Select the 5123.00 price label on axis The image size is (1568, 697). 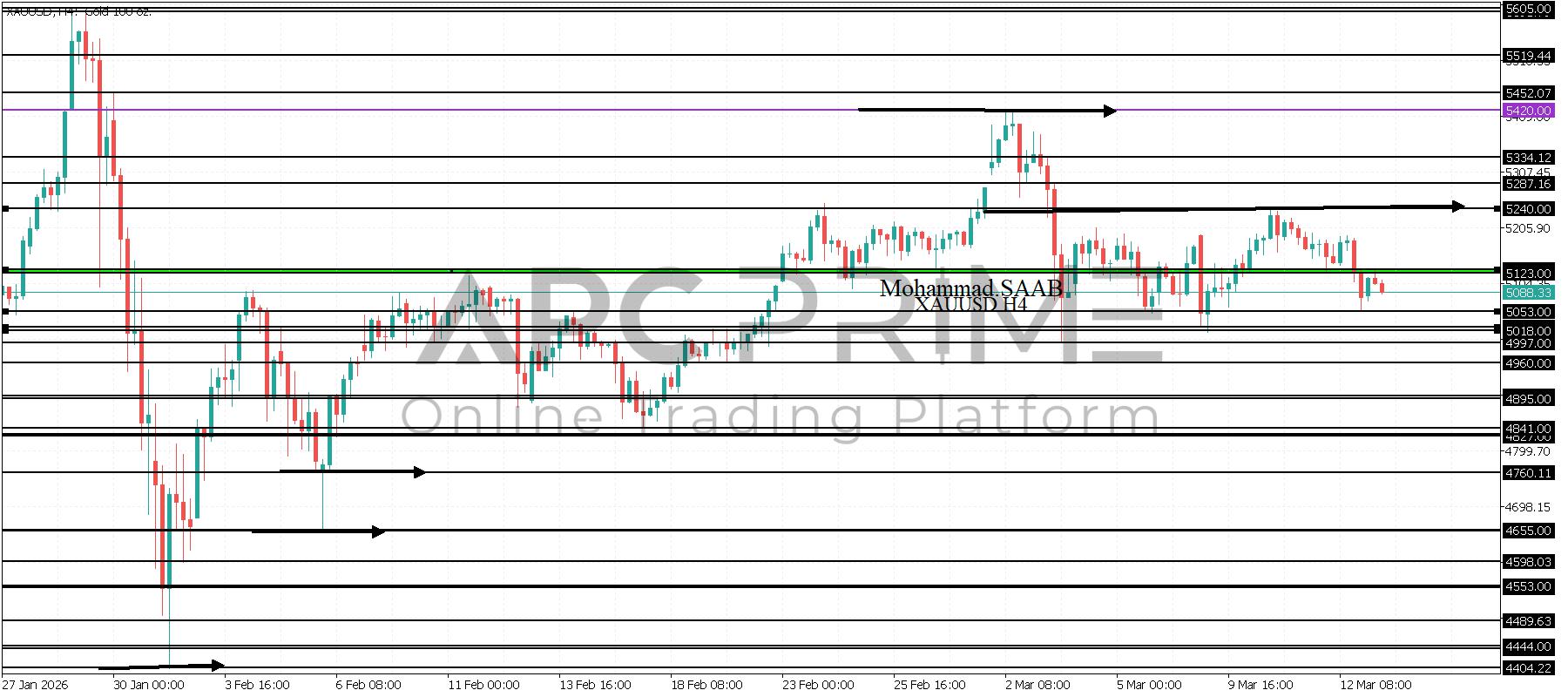(x=1528, y=273)
